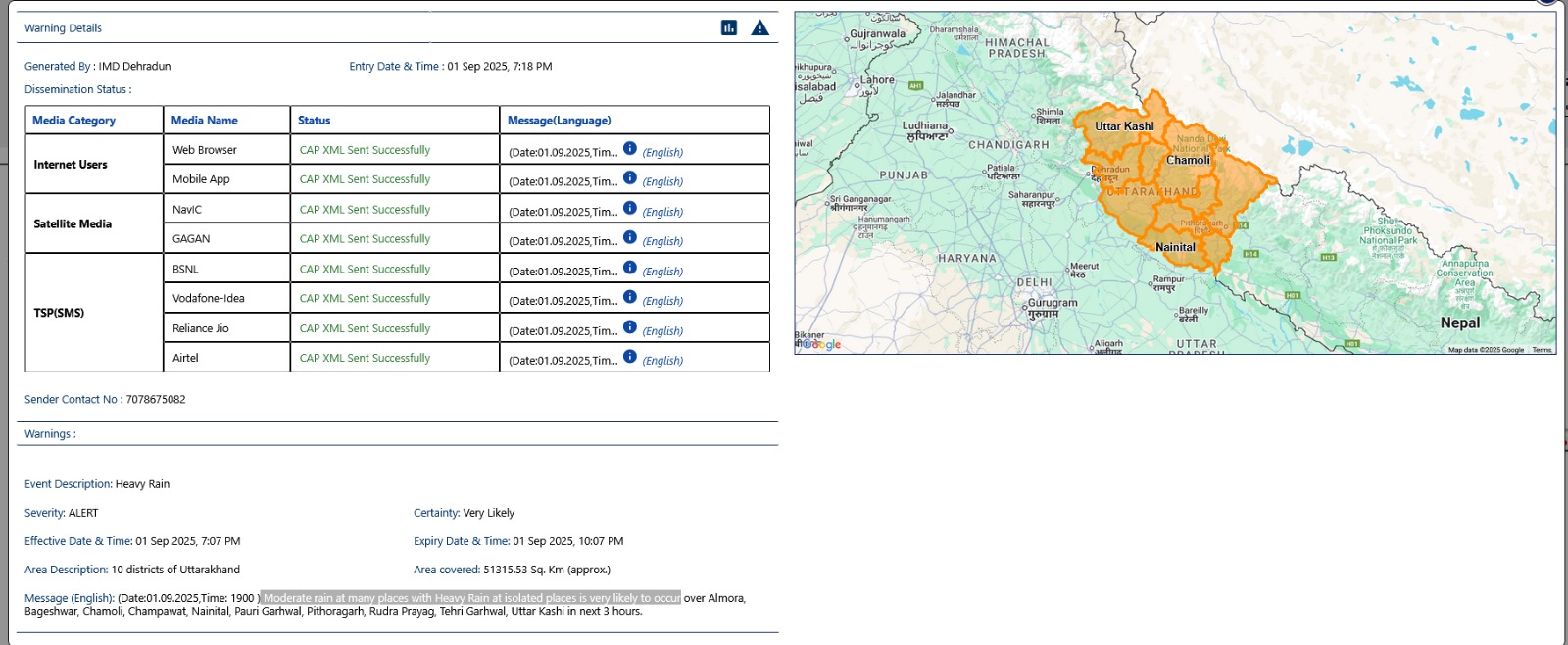Click the Effective Date & Time value

click(188, 541)
